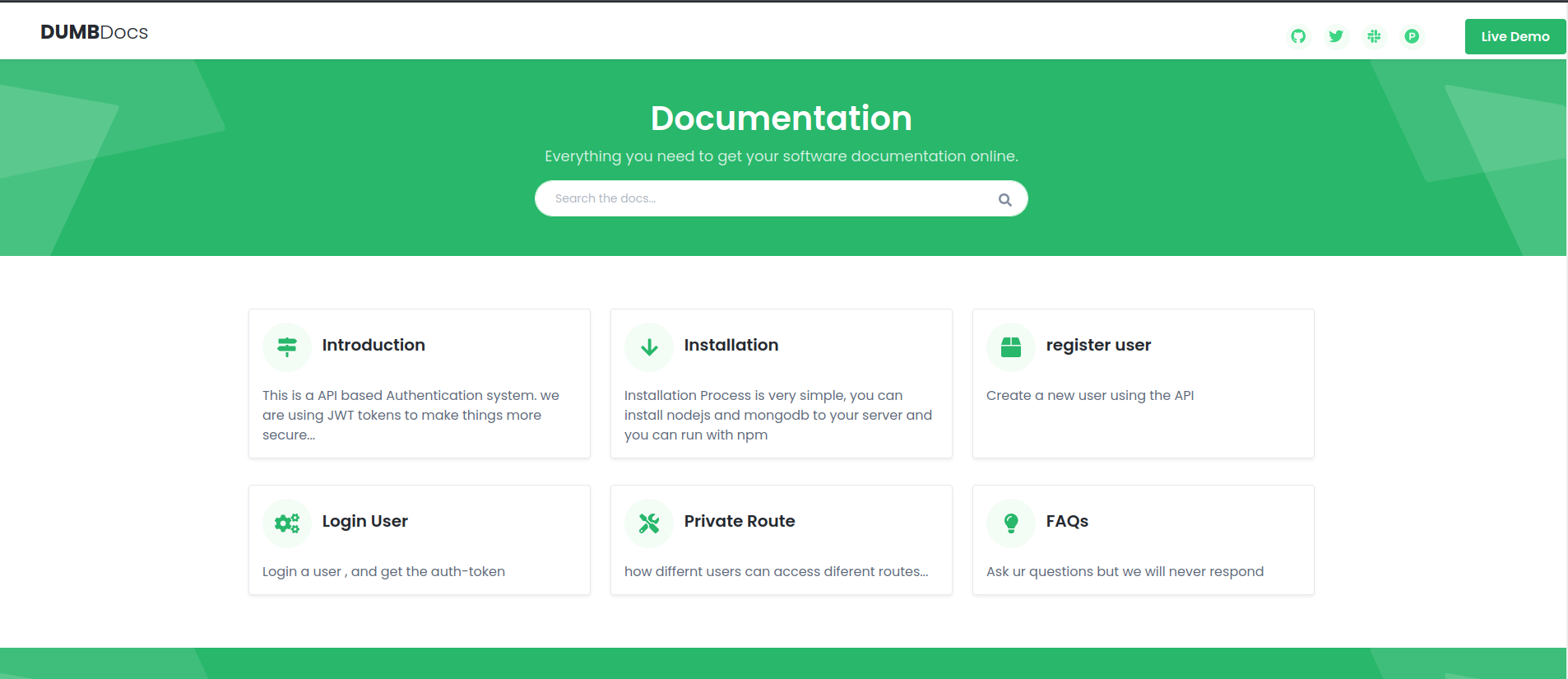Viewport: 1568px width, 679px height.
Task: Go to DUMBDocs home via logo
Action: point(95,32)
